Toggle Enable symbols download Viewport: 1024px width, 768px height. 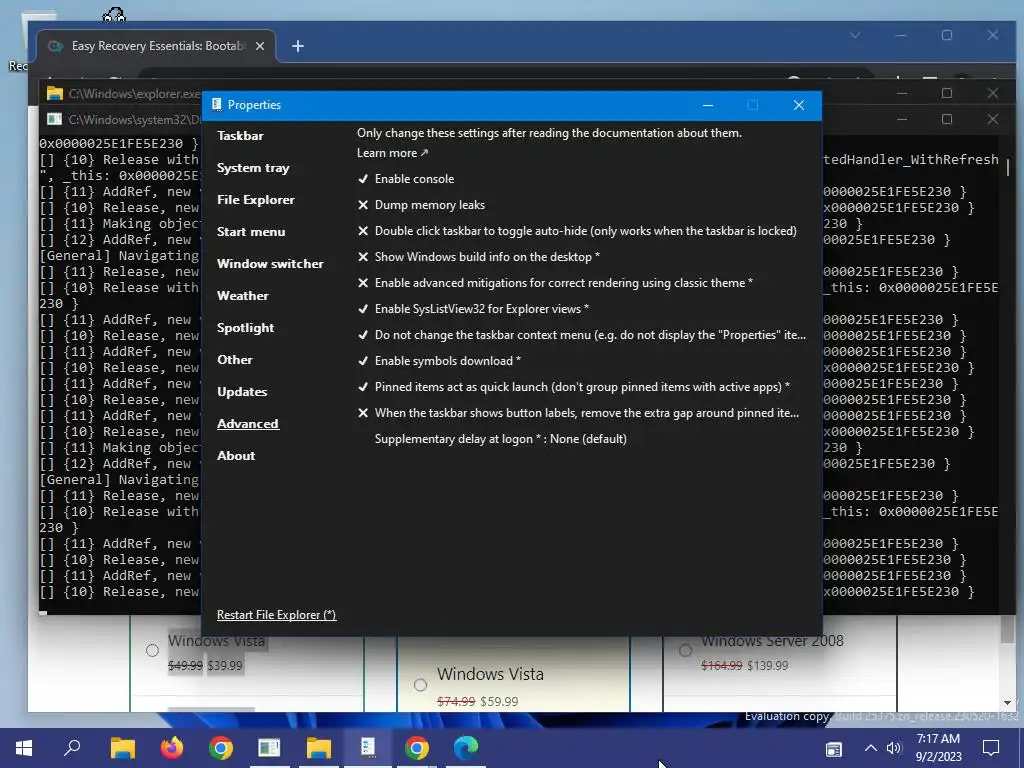[439, 361]
